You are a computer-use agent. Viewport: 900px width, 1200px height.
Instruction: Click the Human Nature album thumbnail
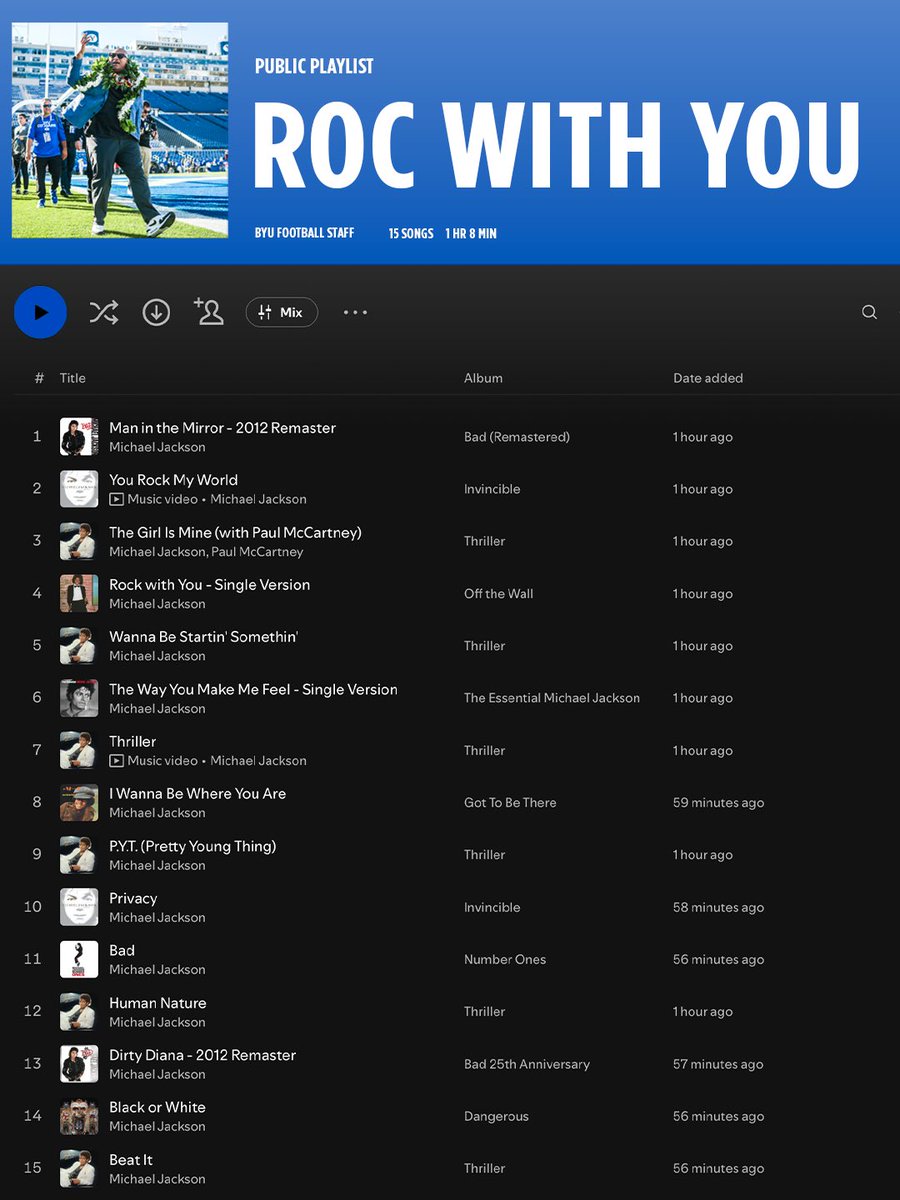[x=79, y=1012]
